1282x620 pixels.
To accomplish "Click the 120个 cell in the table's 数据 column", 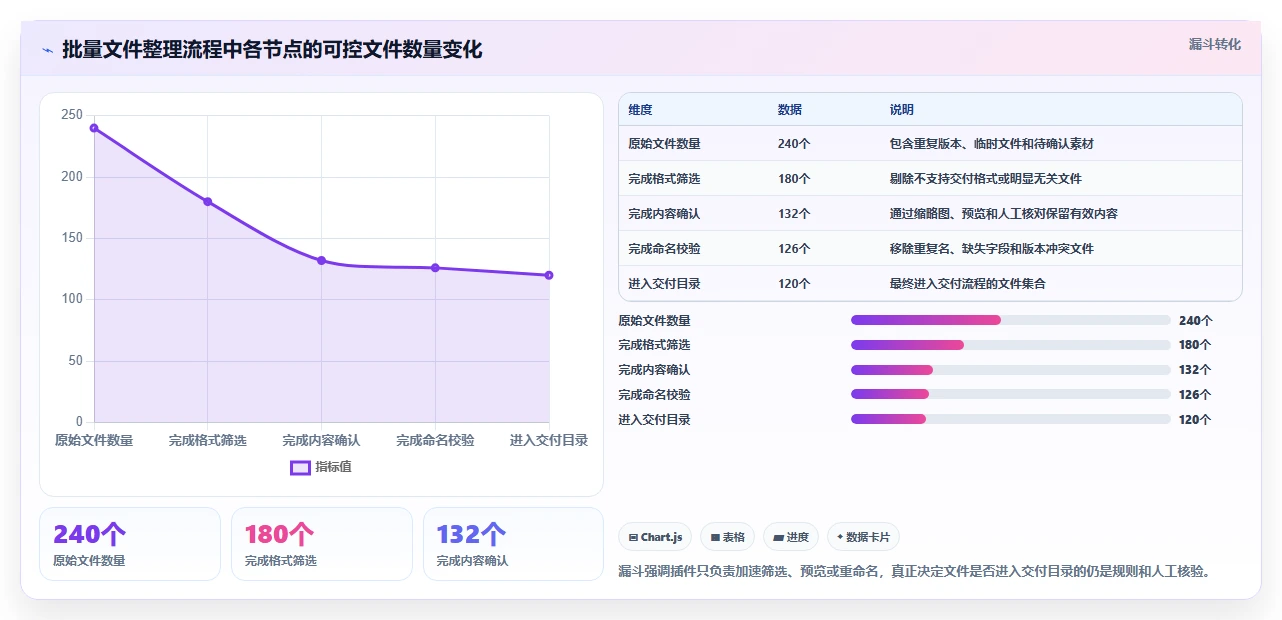I will point(794,284).
